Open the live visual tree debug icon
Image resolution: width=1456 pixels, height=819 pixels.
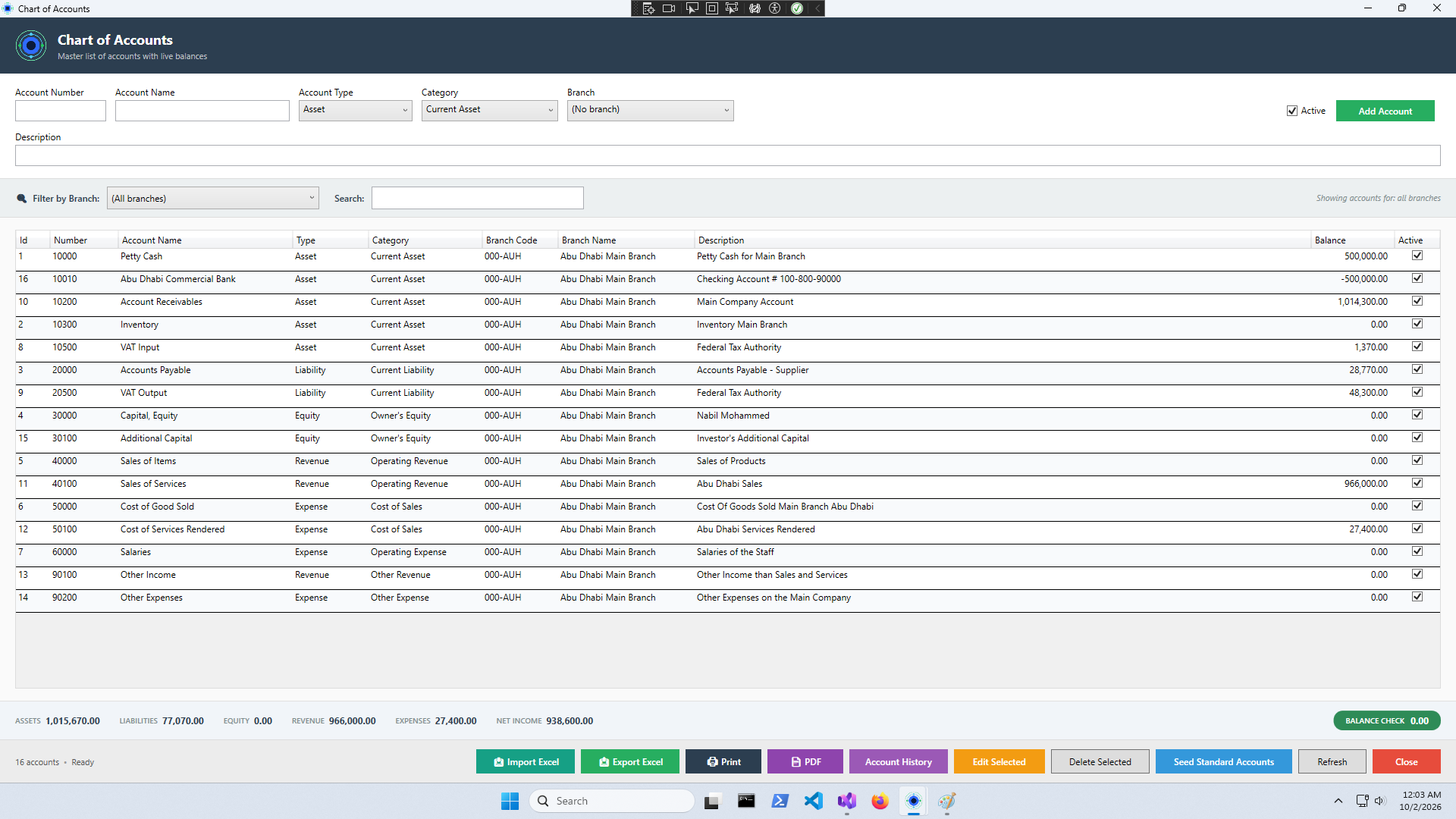click(648, 8)
